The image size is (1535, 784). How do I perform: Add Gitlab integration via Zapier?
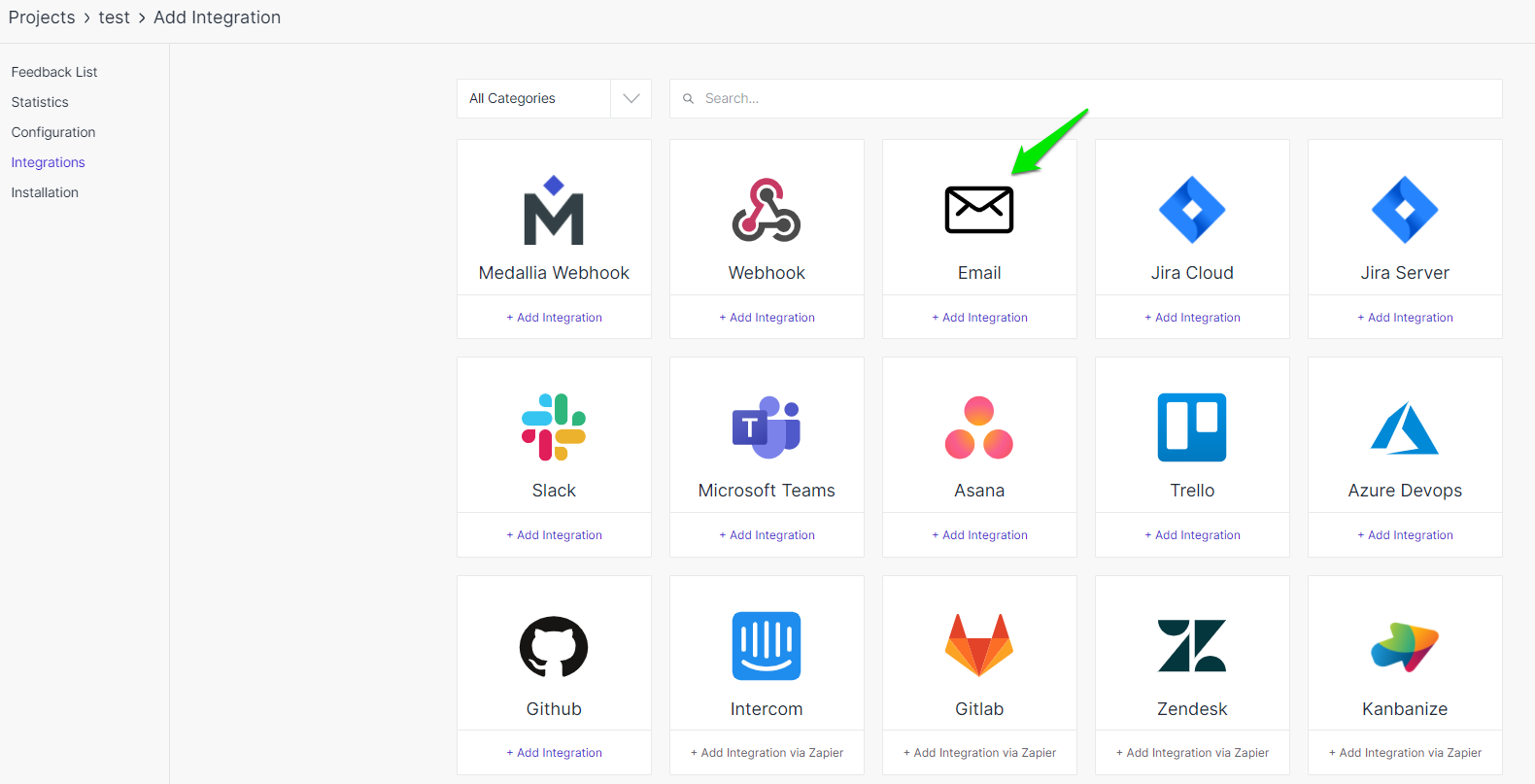[979, 753]
